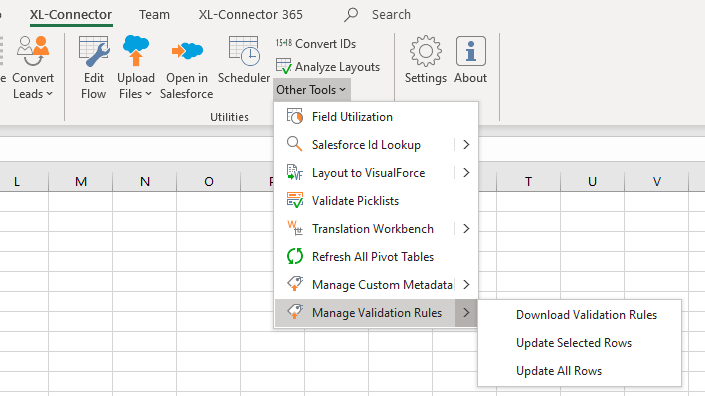705x396 pixels.
Task: Open the Scheduler calendar icon
Action: click(244, 52)
